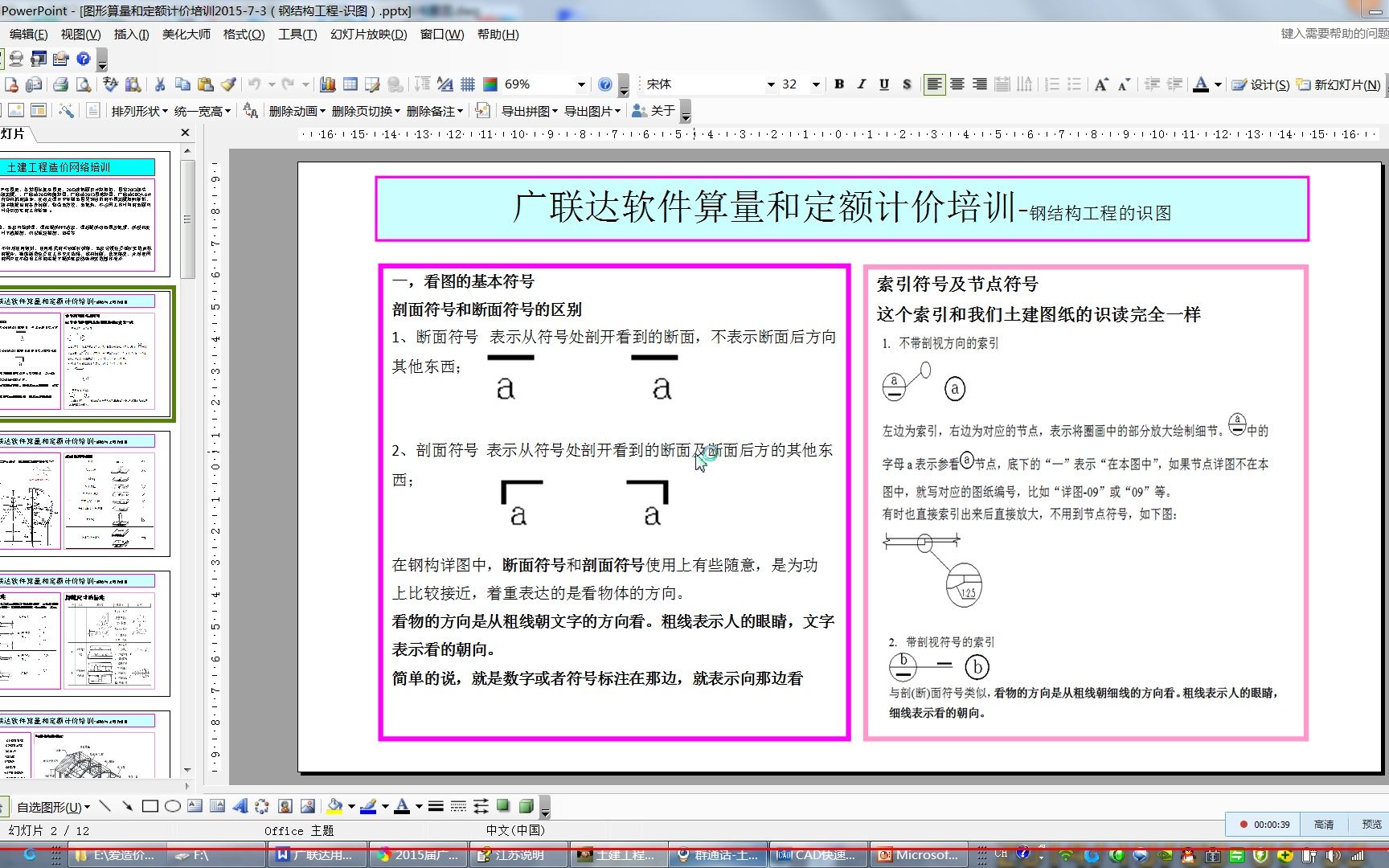1389x868 pixels.
Task: Open the 宋体 font name dropdown
Action: coord(771,84)
